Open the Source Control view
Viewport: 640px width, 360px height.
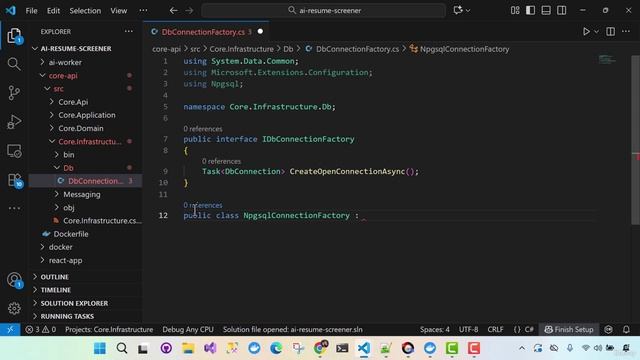[14, 93]
